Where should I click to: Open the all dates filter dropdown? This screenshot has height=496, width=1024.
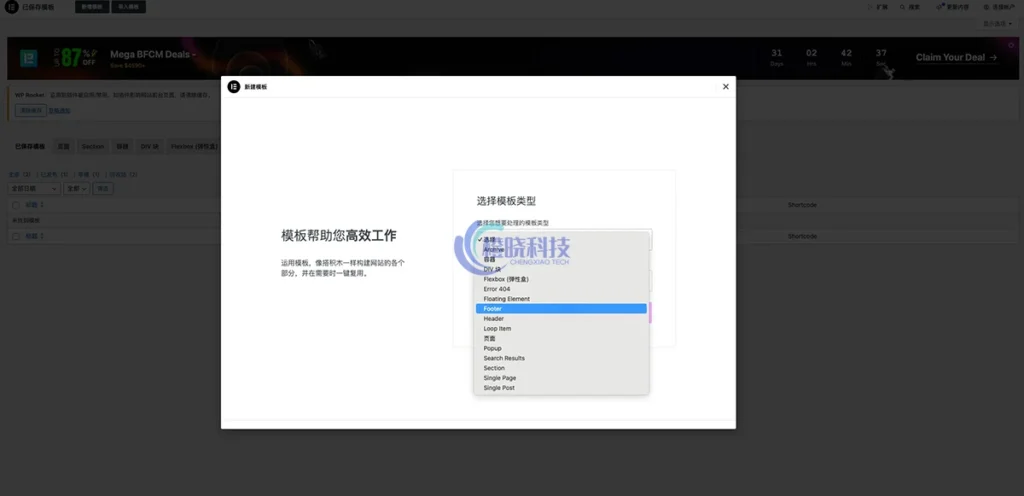pyautogui.click(x=33, y=188)
